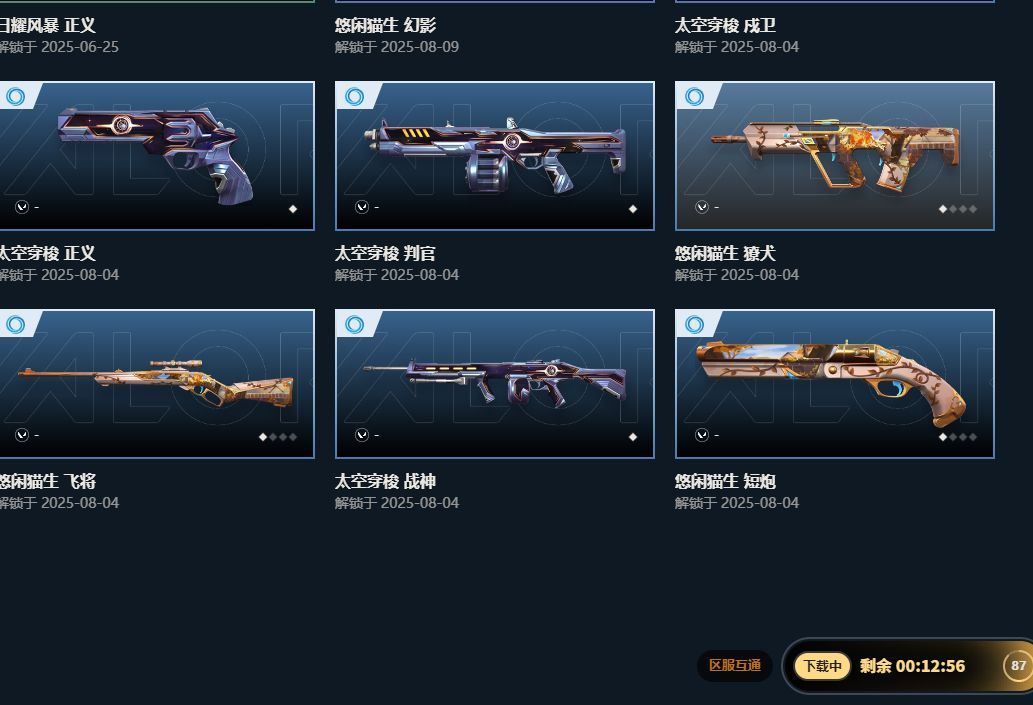Click the level diamonds on 悠闲猫生 飞将 card

click(x=278, y=437)
